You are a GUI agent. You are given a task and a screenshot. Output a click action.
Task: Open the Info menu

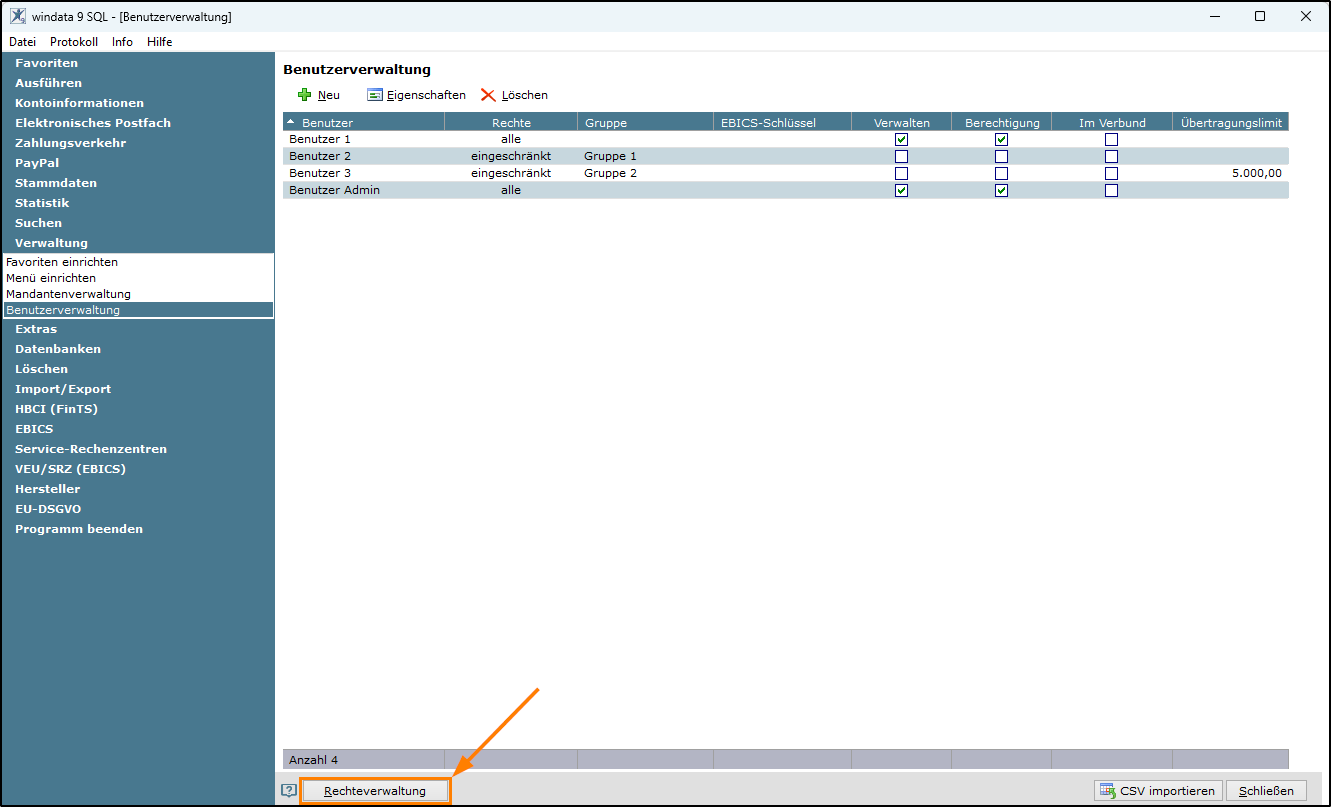point(122,42)
